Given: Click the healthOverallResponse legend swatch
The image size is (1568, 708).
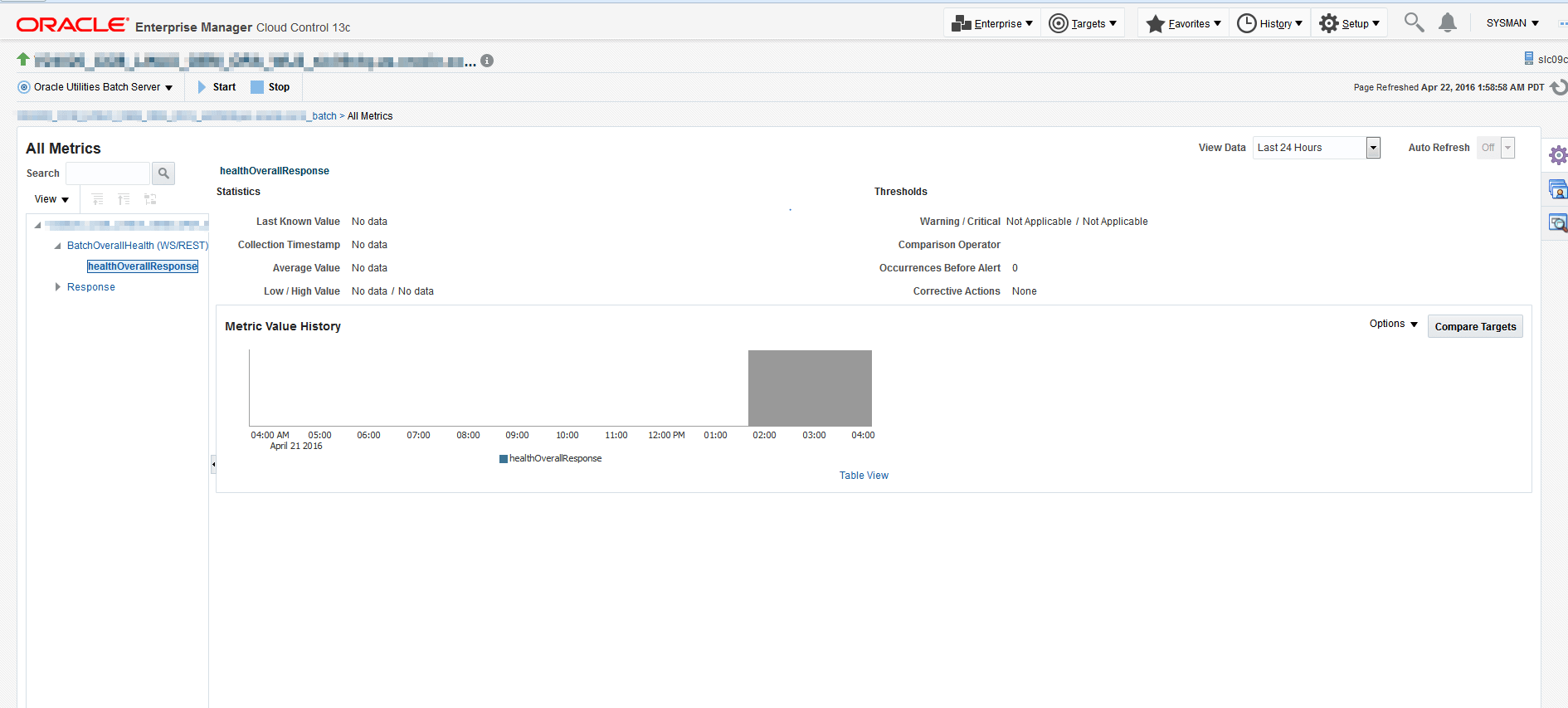Looking at the screenshot, I should (x=504, y=459).
